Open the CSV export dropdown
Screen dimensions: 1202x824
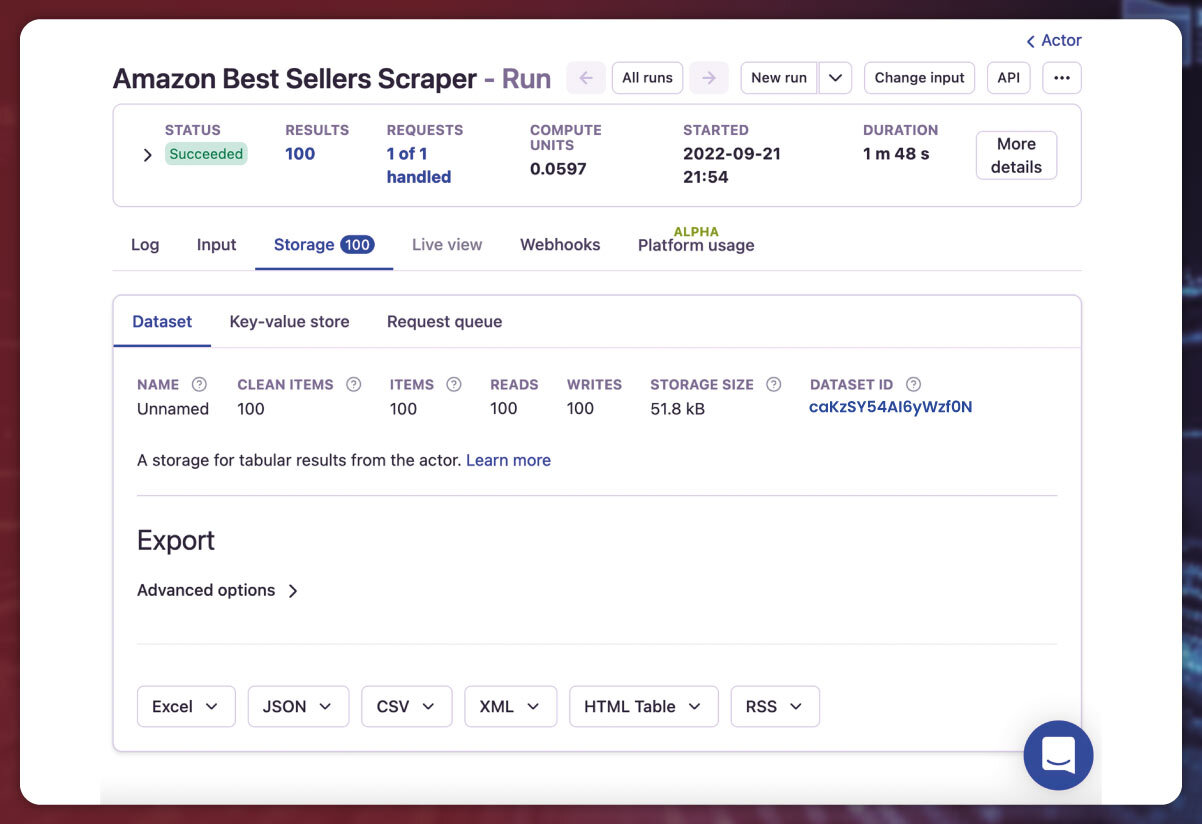click(x=407, y=706)
